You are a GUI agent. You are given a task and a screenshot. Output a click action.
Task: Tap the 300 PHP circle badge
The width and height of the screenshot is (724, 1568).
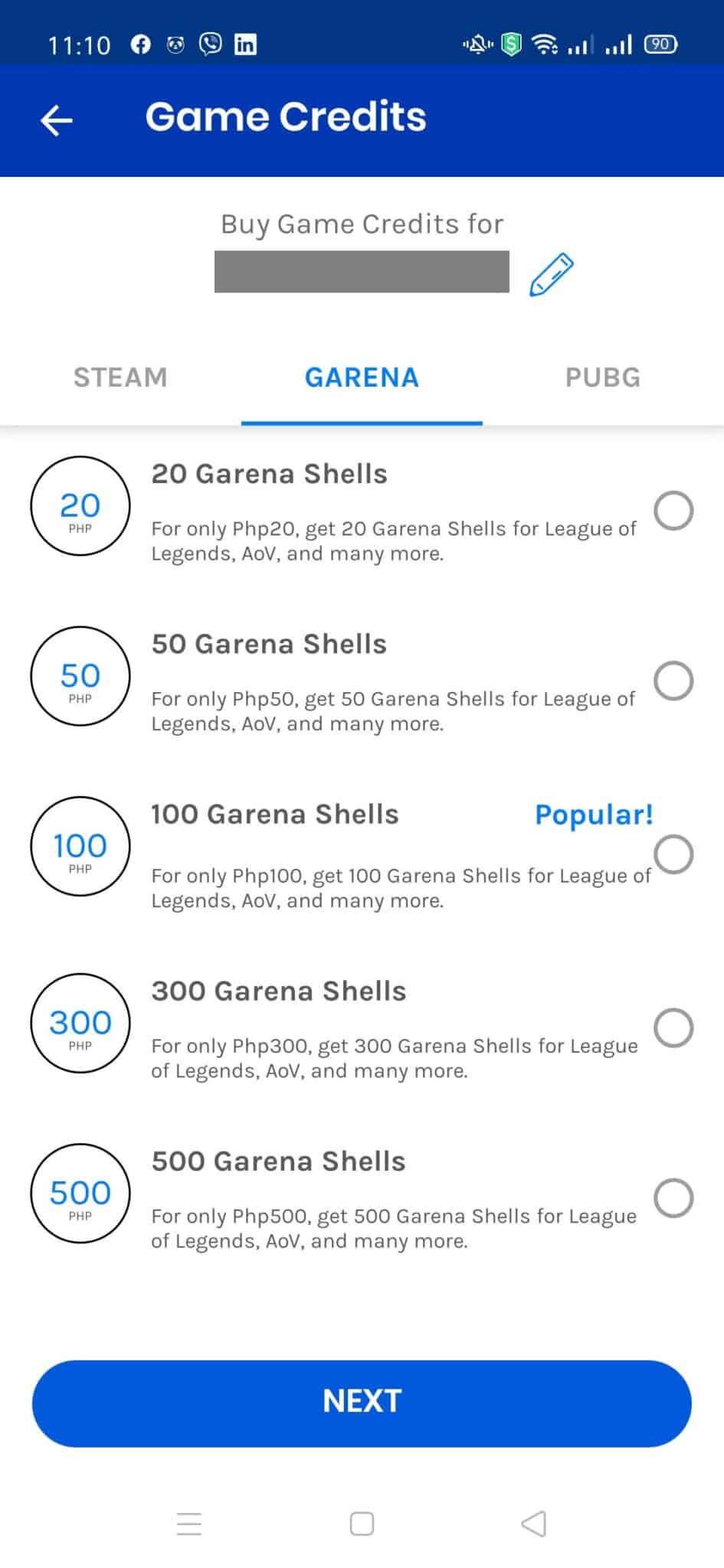(x=80, y=1023)
